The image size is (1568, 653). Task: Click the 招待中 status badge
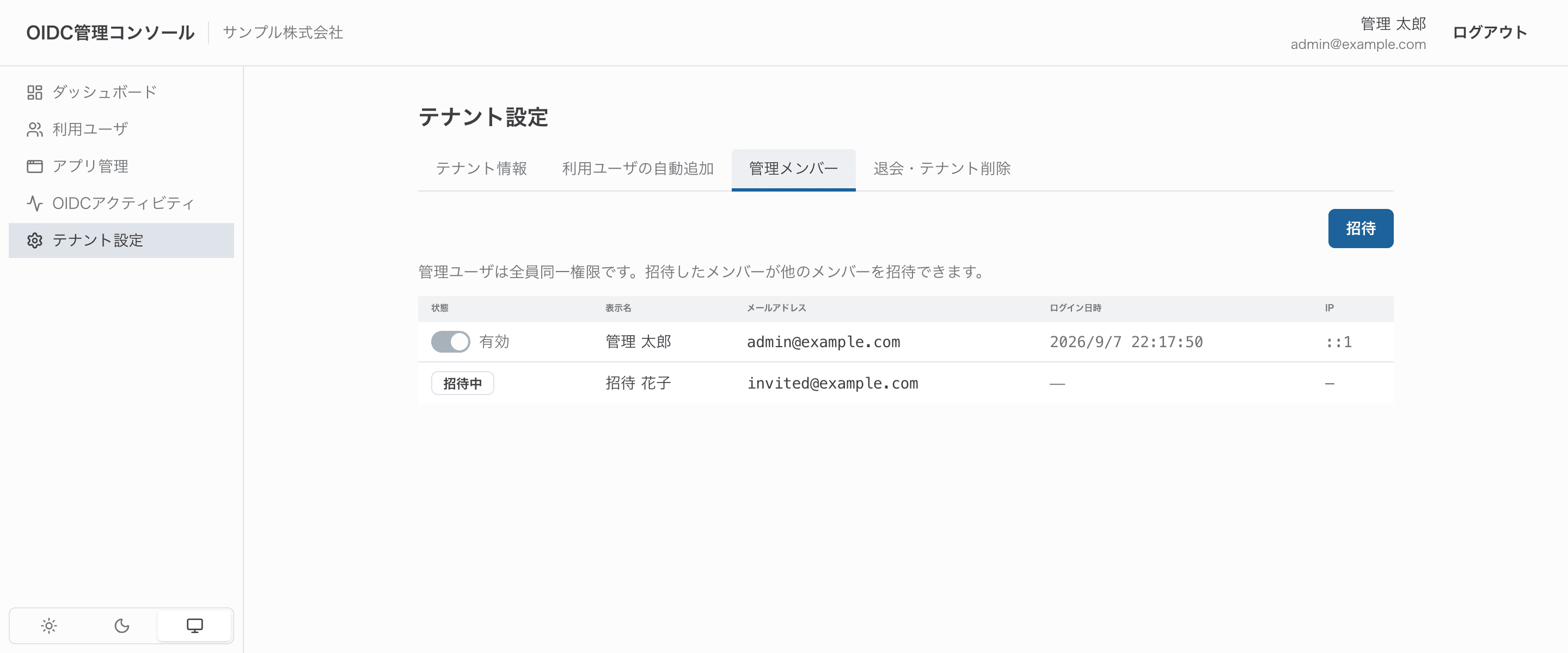click(x=463, y=384)
